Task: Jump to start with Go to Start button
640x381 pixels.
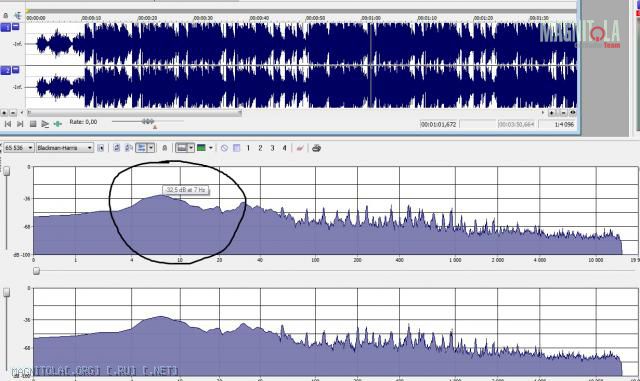Action: 8,124
